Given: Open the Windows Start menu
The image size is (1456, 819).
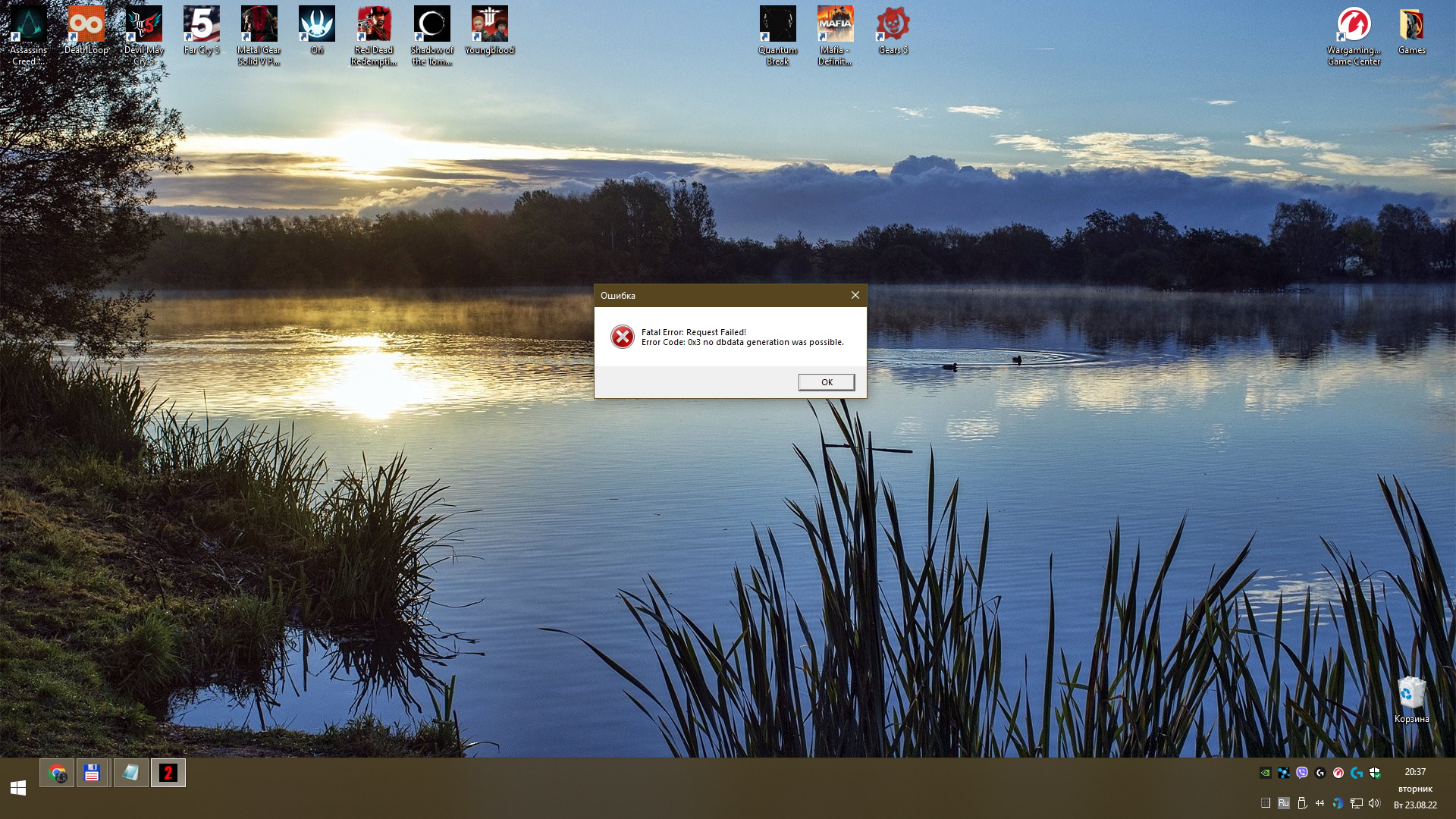Looking at the screenshot, I should point(18,788).
